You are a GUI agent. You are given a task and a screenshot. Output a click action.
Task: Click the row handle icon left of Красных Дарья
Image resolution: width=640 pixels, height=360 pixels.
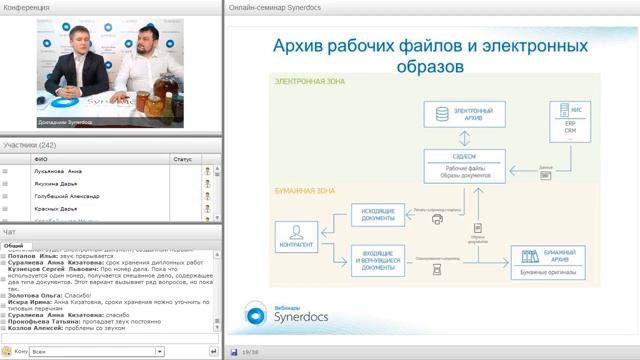(x=5, y=209)
